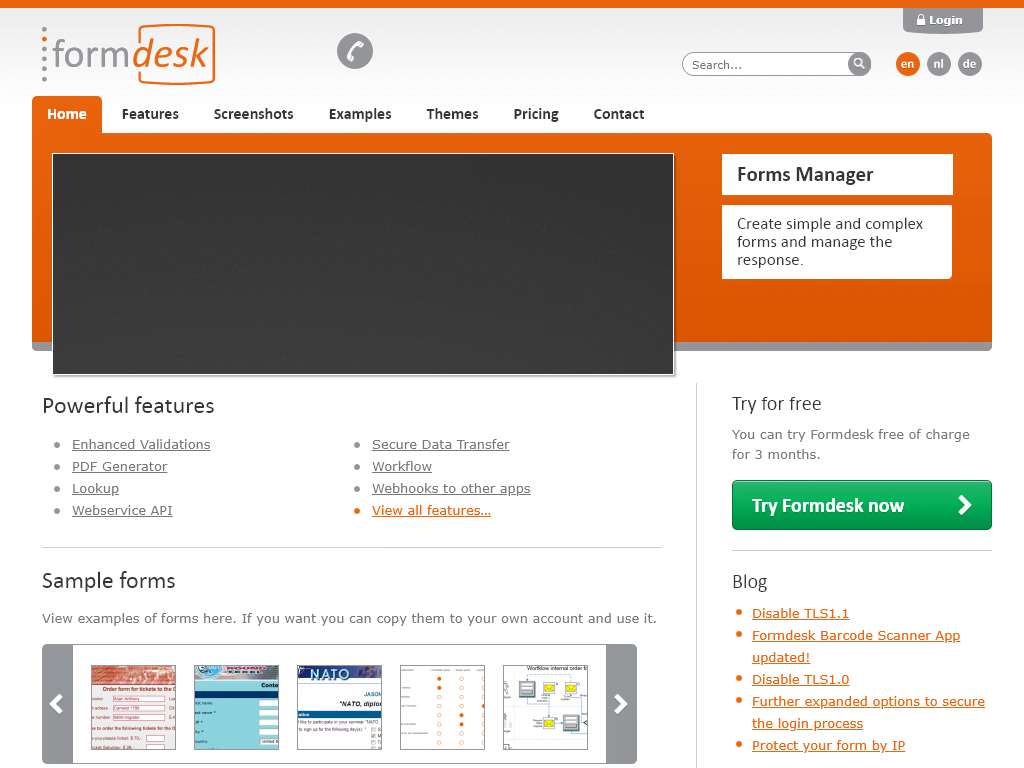Viewport: 1024px width, 768px height.
Task: Open the Protect your form by IP post
Action: click(x=828, y=745)
